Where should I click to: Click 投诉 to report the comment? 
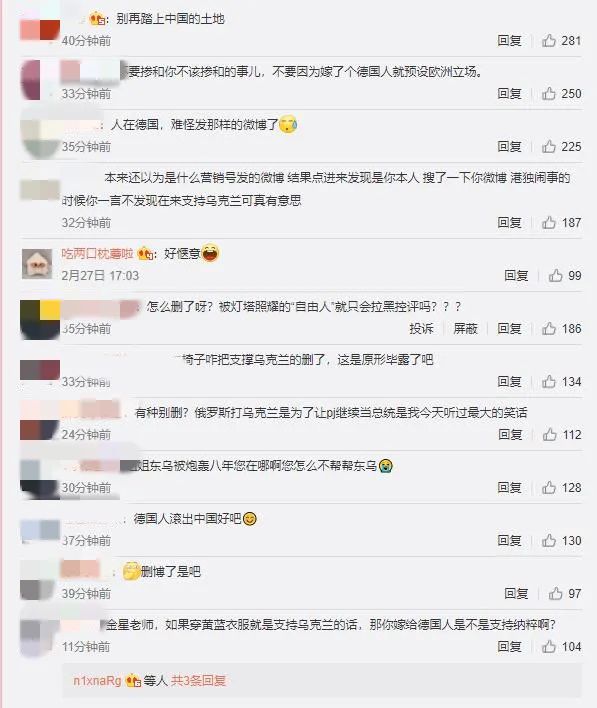(421, 328)
